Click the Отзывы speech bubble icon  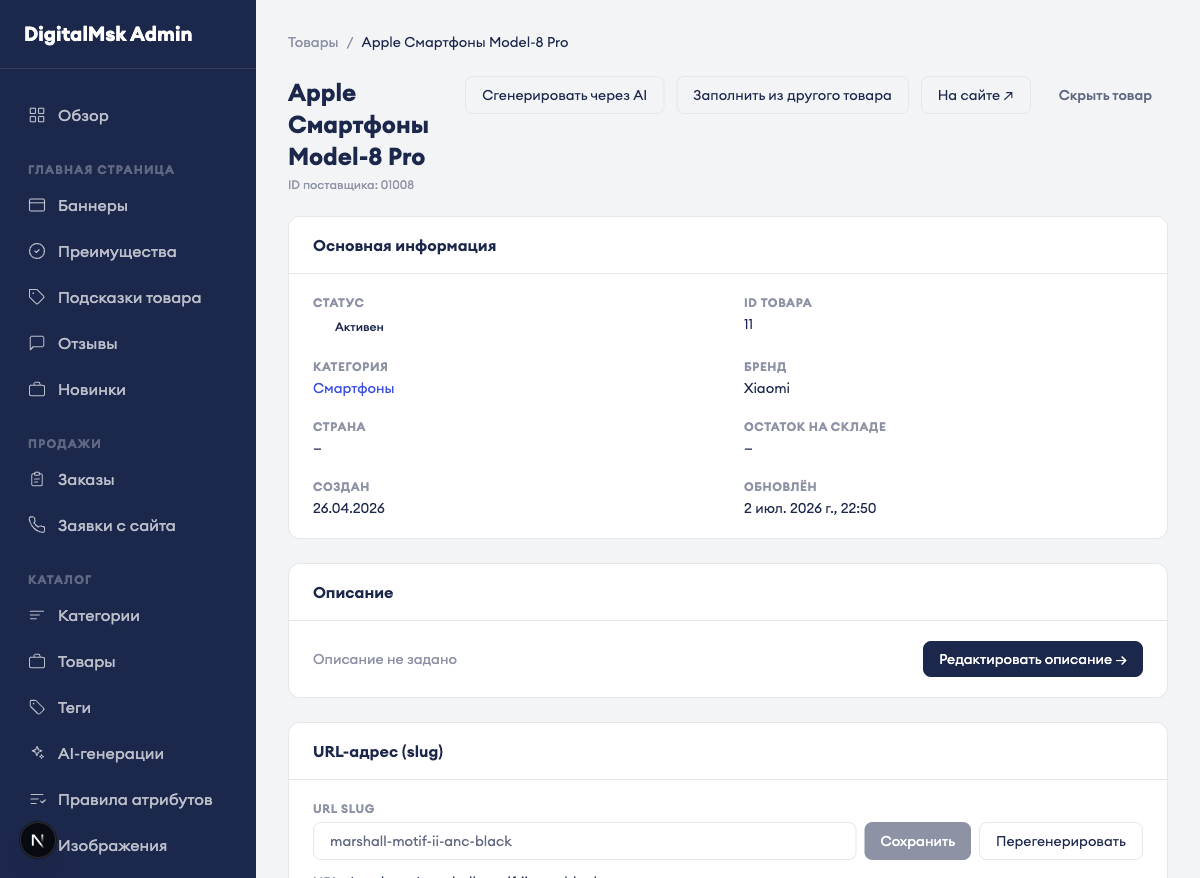pyautogui.click(x=37, y=344)
